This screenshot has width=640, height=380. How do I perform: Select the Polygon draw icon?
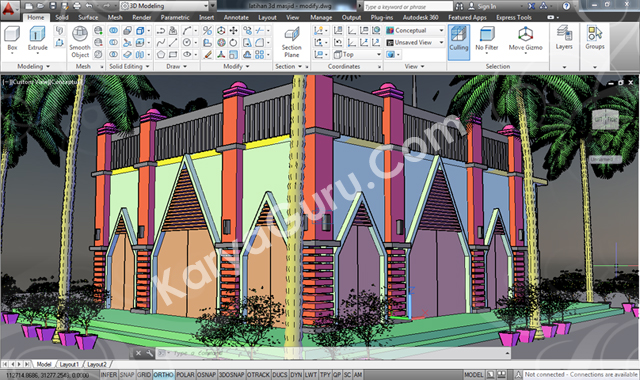pos(161,54)
